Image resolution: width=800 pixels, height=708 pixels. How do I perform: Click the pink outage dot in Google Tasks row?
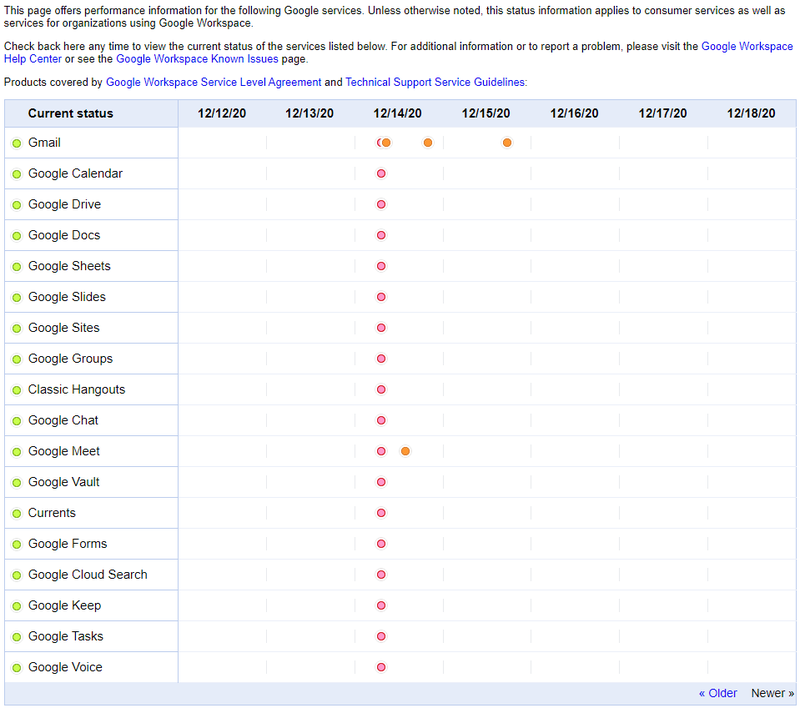(x=381, y=637)
